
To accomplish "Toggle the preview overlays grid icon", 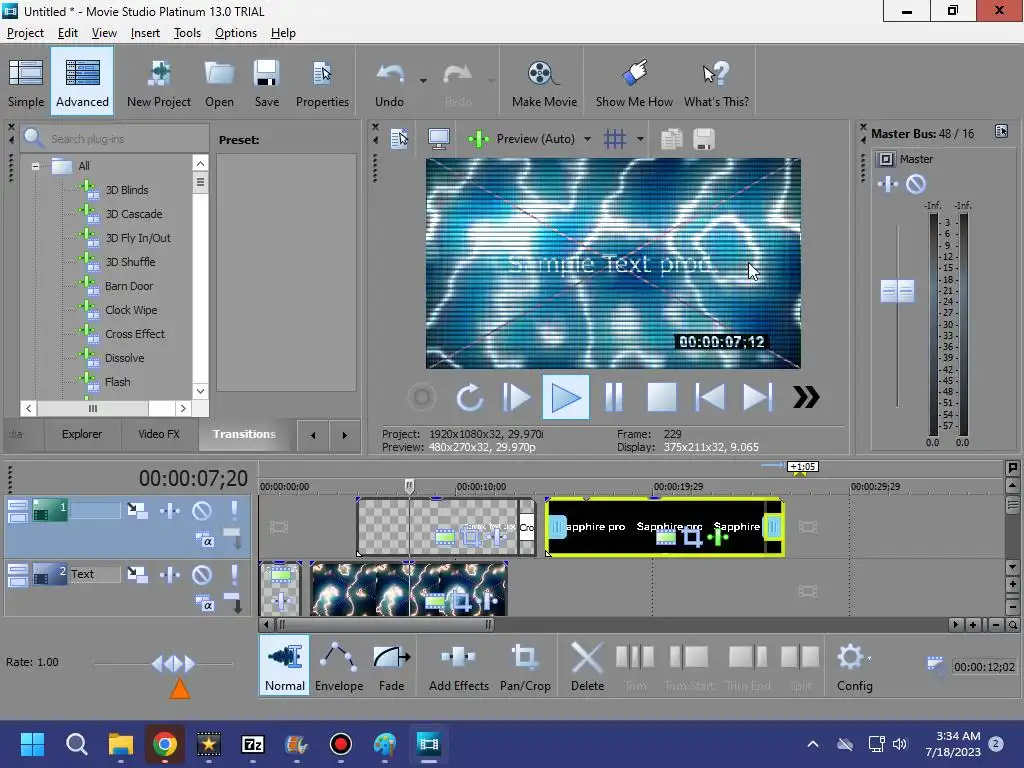I will [x=615, y=139].
